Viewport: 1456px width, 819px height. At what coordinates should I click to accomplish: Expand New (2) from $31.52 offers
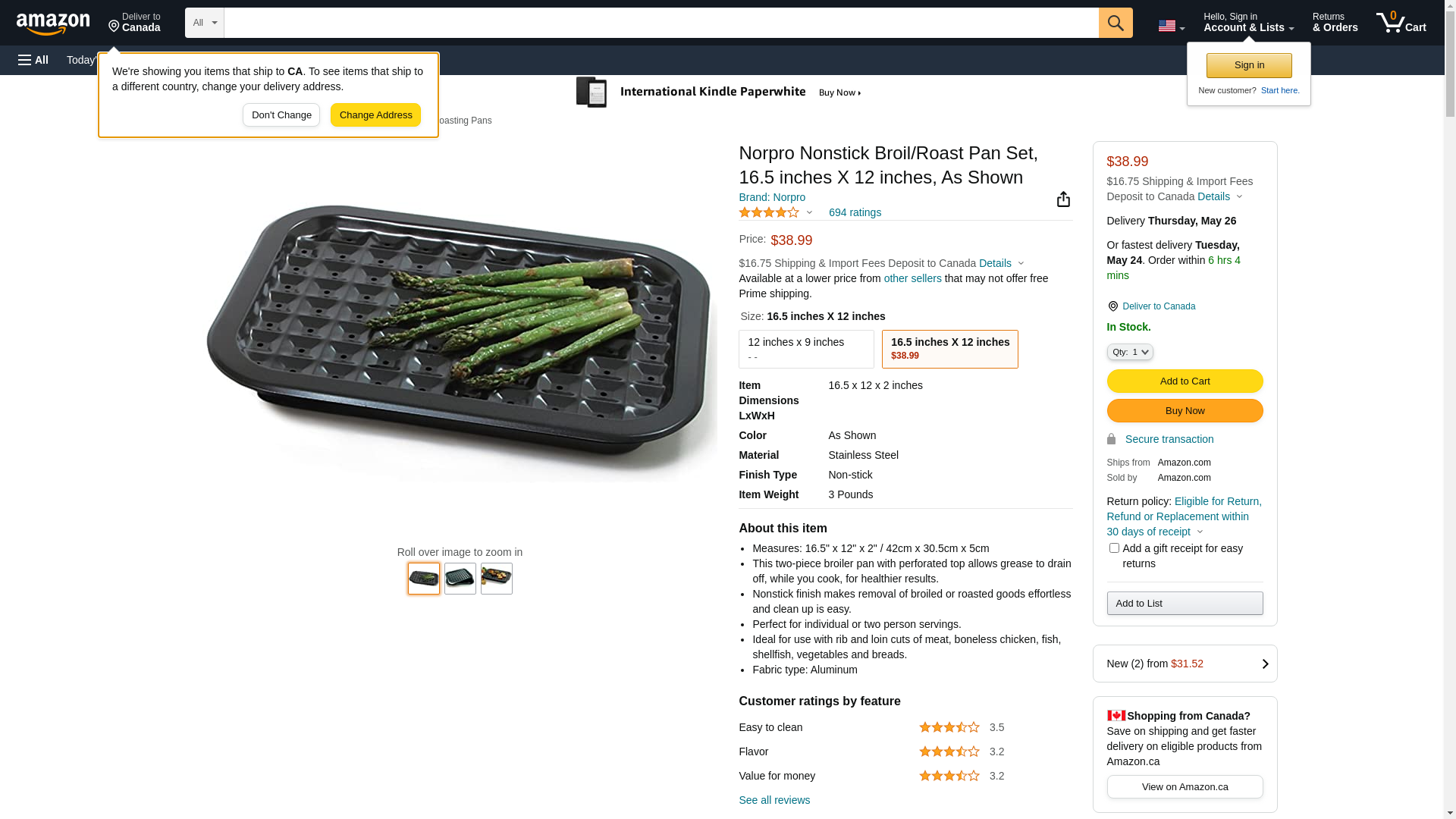click(x=1185, y=664)
